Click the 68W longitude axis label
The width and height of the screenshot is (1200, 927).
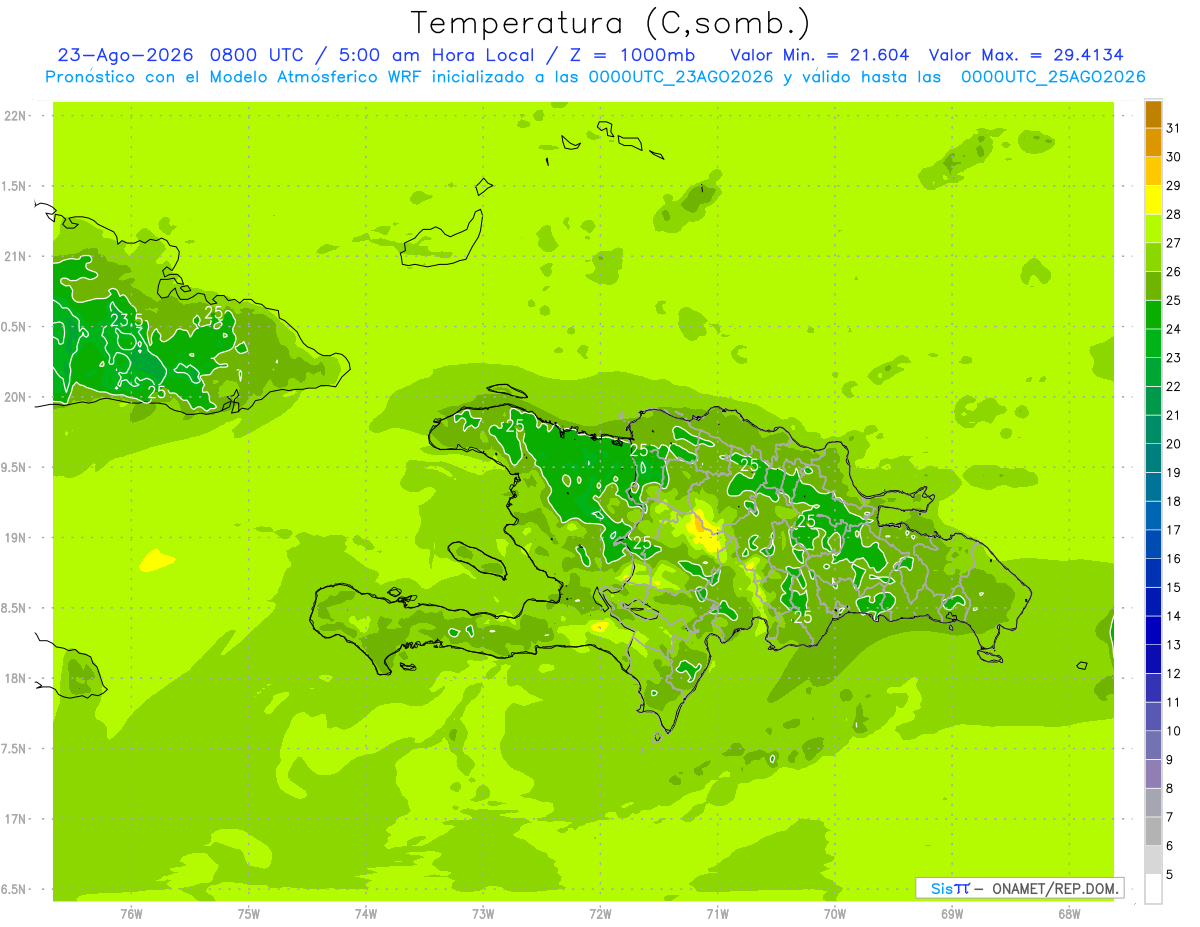1069,913
